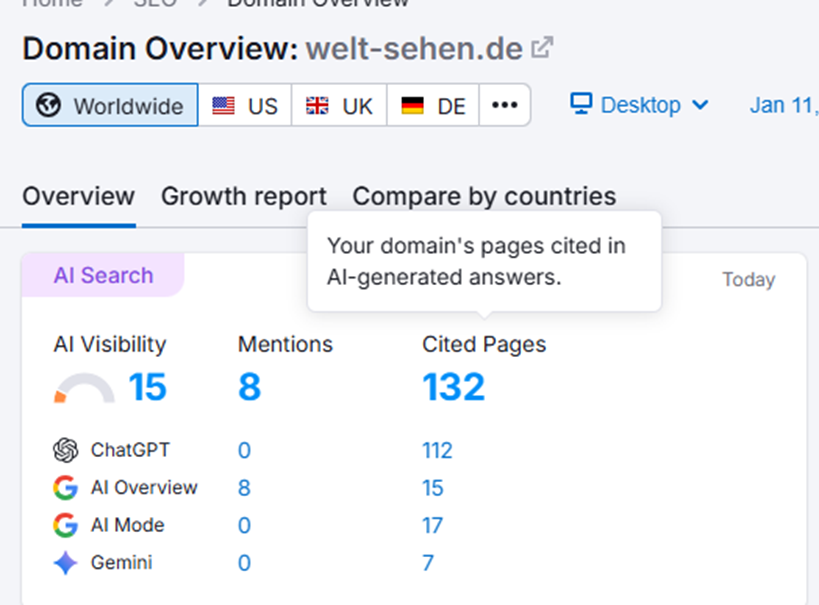This screenshot has width=819, height=605.
Task: Click the Google icon beside AI Mode
Action: 66,525
